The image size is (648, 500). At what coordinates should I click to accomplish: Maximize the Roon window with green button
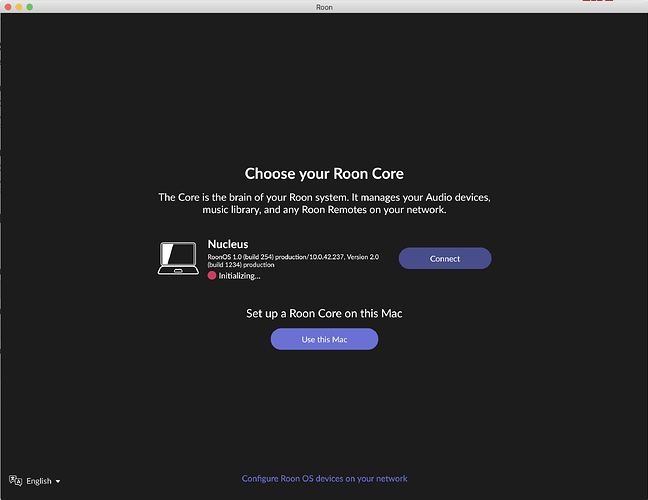pyautogui.click(x=30, y=7)
